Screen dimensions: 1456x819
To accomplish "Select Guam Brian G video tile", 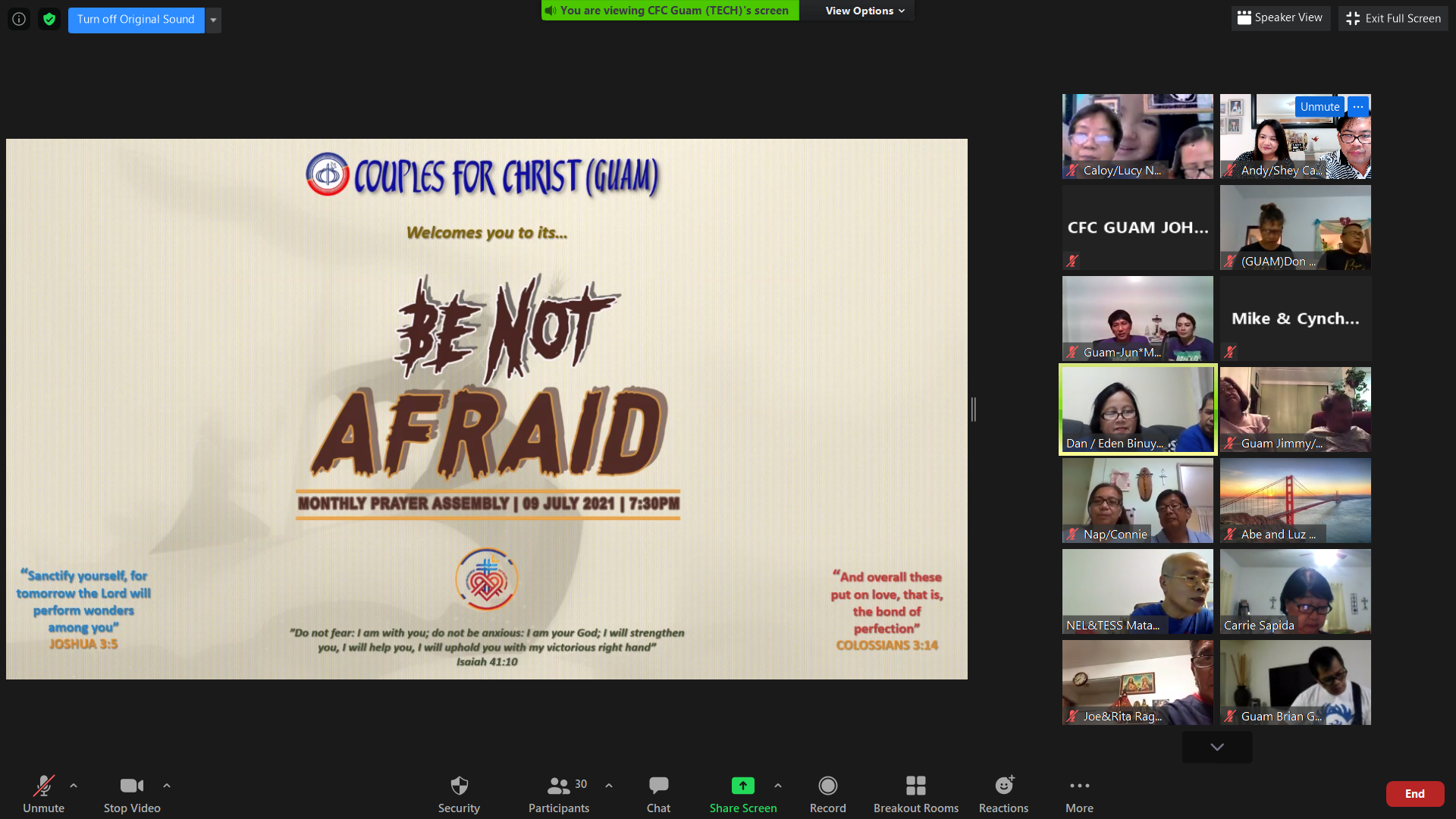I will tap(1295, 682).
